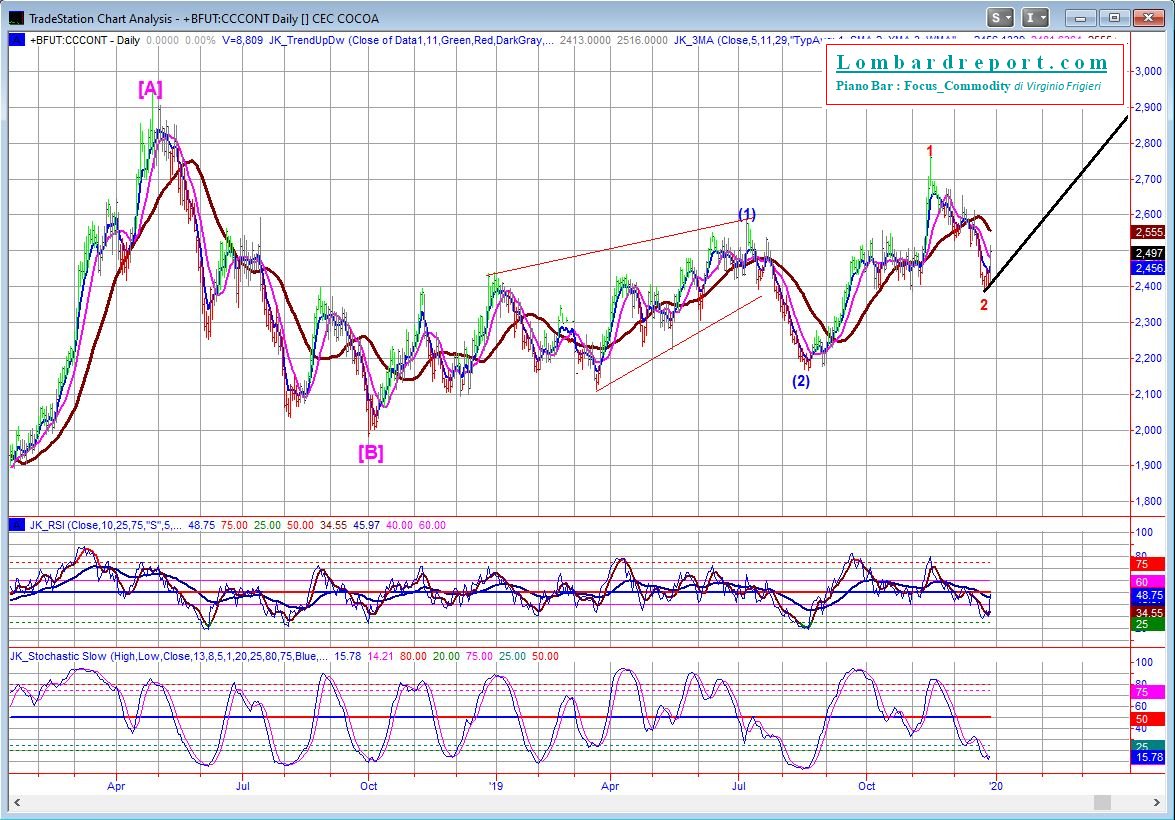Click the 2,555 price marker on the axis
The image size is (1175, 820).
(1148, 232)
